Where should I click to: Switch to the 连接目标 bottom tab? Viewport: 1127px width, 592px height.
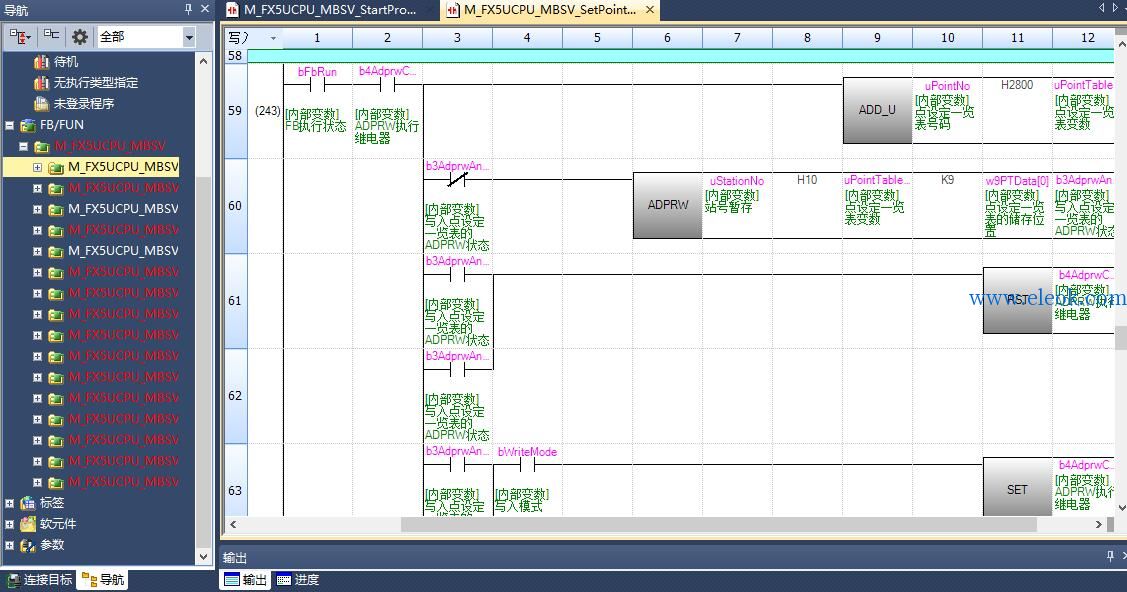[x=40, y=580]
